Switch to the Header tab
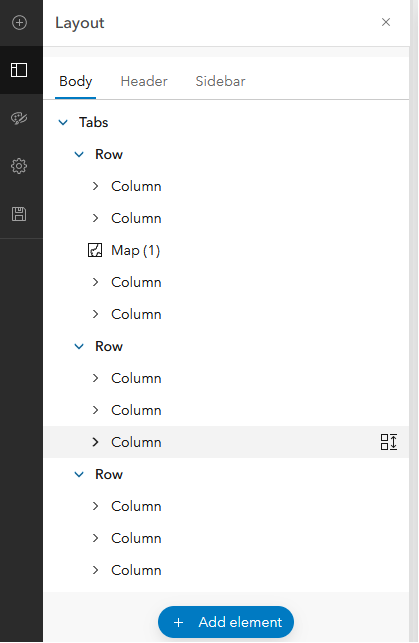Viewport: 419px width, 643px height. click(144, 81)
